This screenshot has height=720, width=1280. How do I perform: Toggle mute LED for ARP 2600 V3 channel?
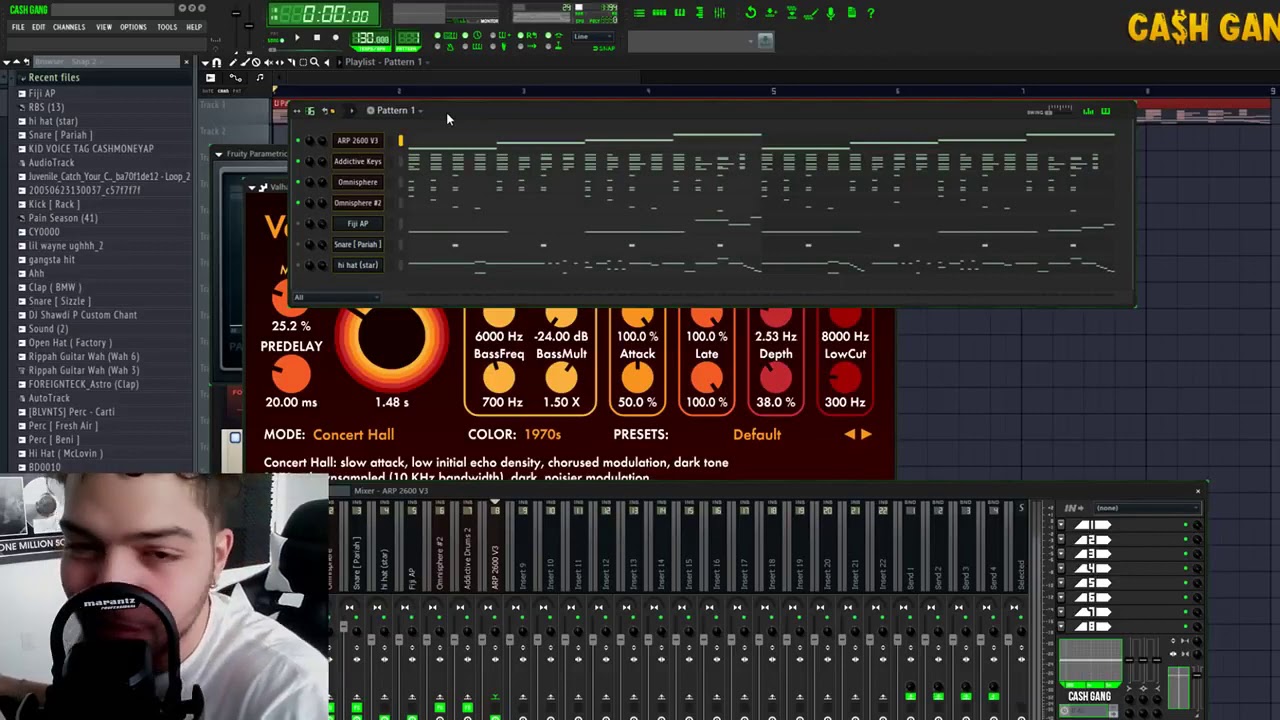coord(297,141)
